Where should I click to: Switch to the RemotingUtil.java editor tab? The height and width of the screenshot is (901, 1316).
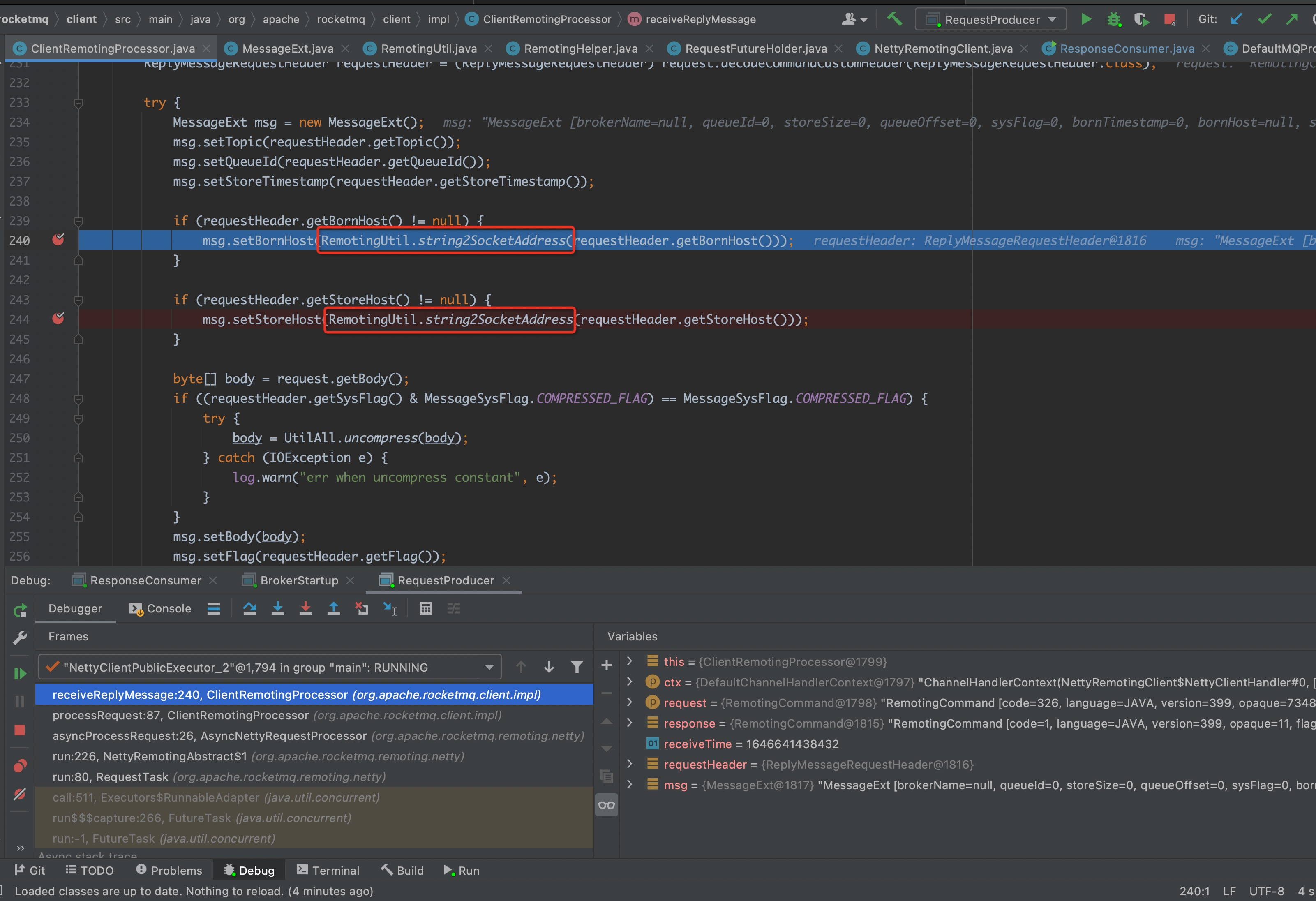tap(428, 49)
